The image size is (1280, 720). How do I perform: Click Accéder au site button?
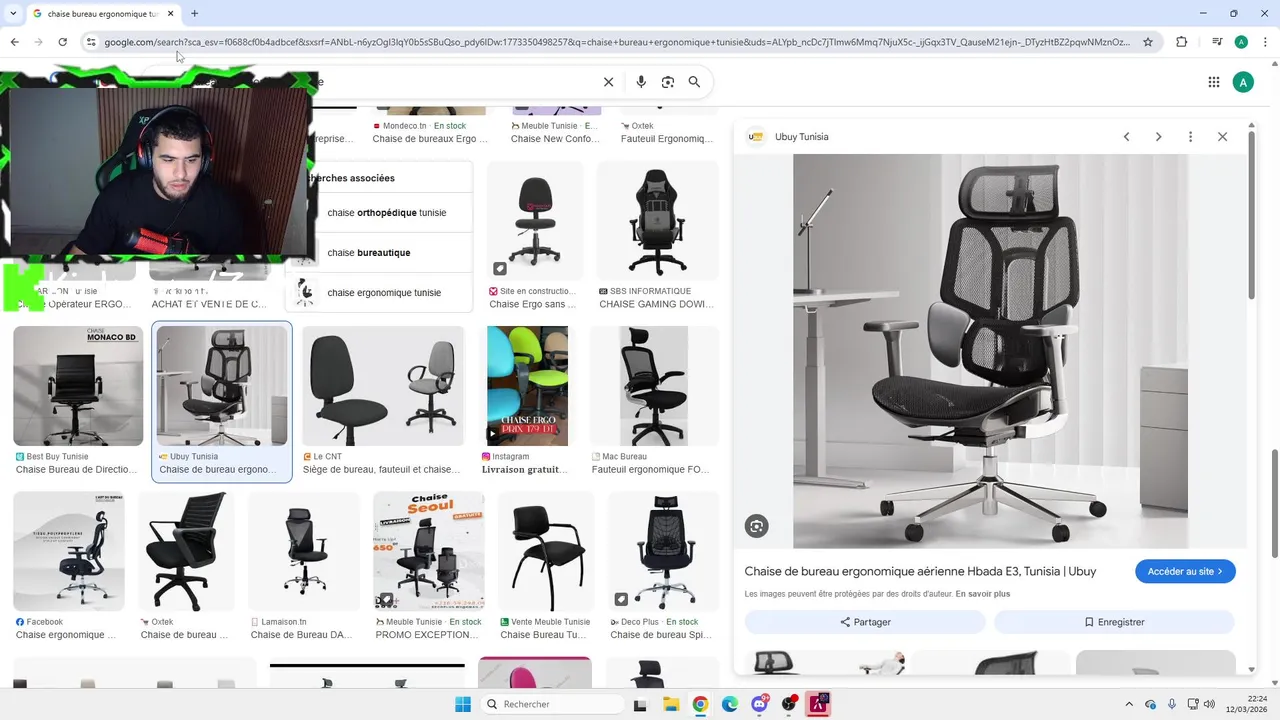click(x=1185, y=571)
